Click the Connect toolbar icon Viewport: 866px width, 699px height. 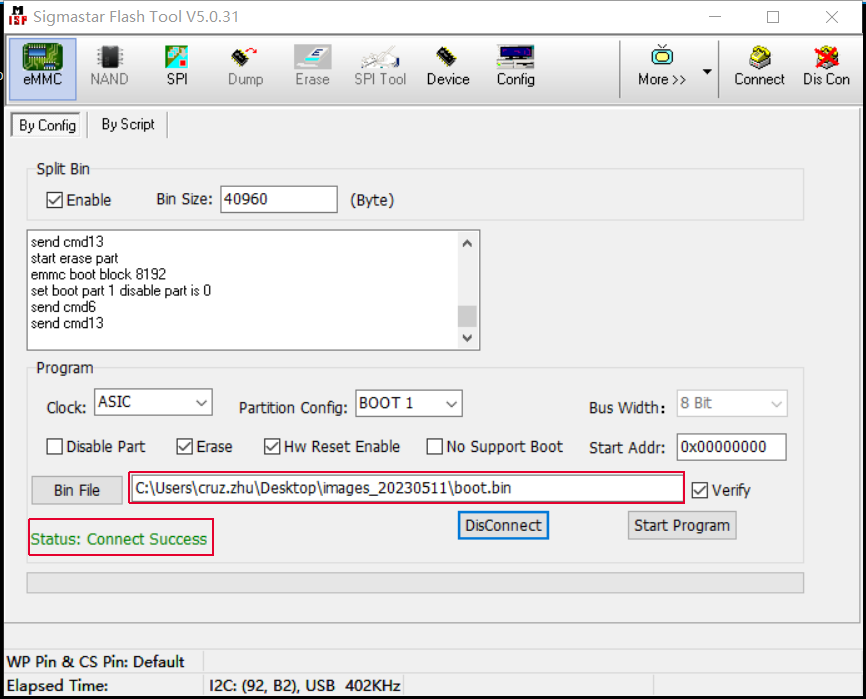(x=759, y=68)
